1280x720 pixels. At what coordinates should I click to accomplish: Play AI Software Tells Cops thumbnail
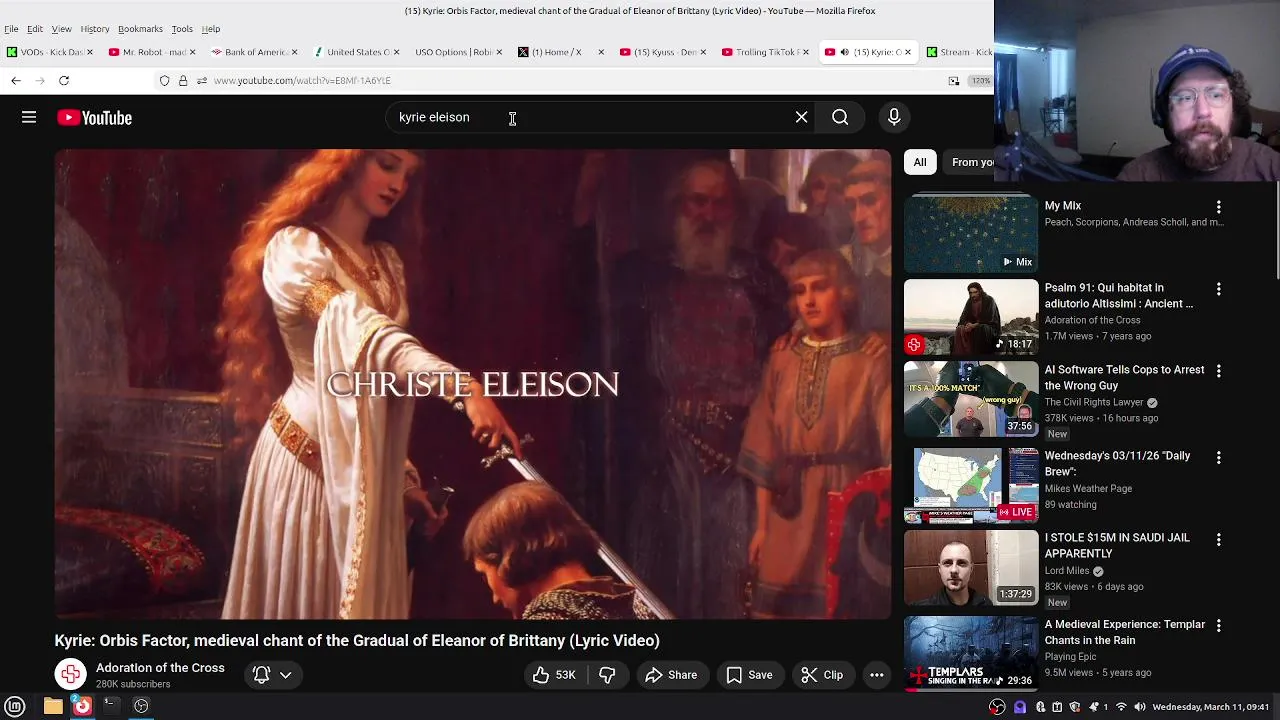(x=971, y=399)
